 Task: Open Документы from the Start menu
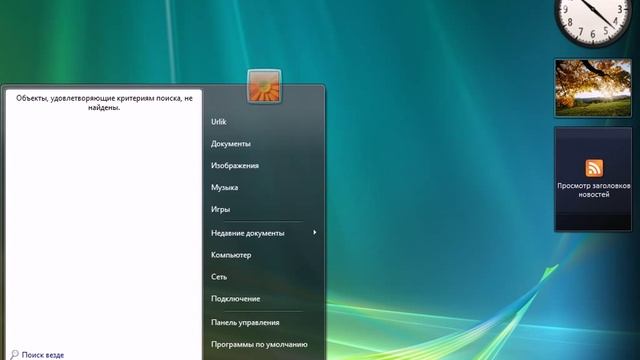pos(231,144)
